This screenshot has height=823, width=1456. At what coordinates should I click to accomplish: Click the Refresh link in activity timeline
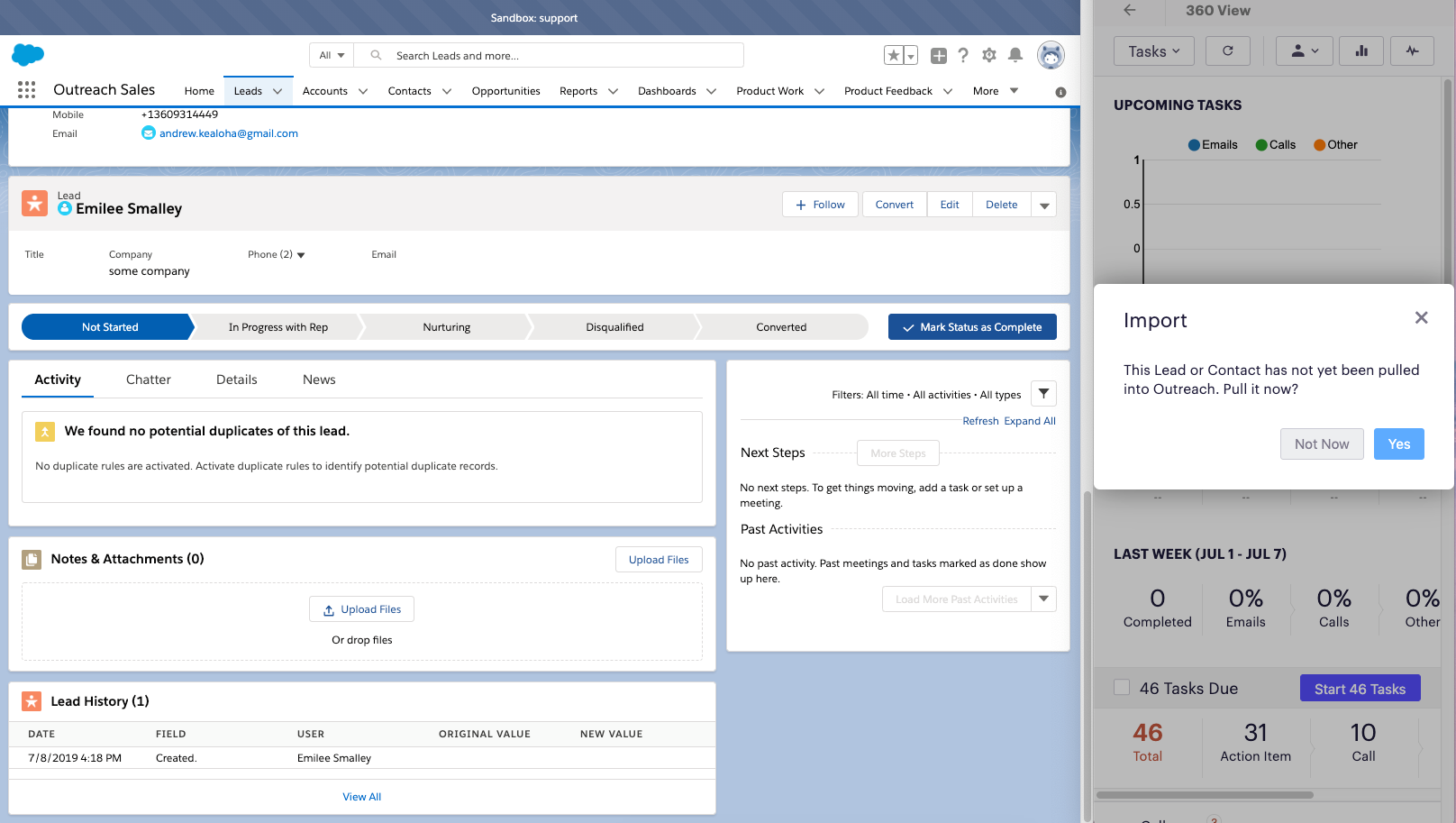(980, 421)
